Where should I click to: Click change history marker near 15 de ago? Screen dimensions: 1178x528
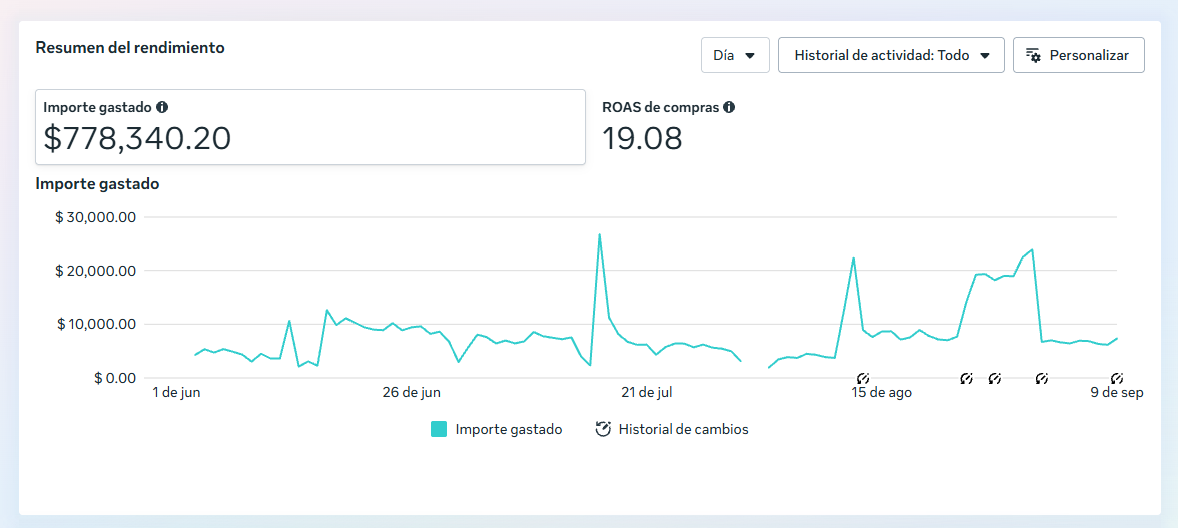click(862, 378)
